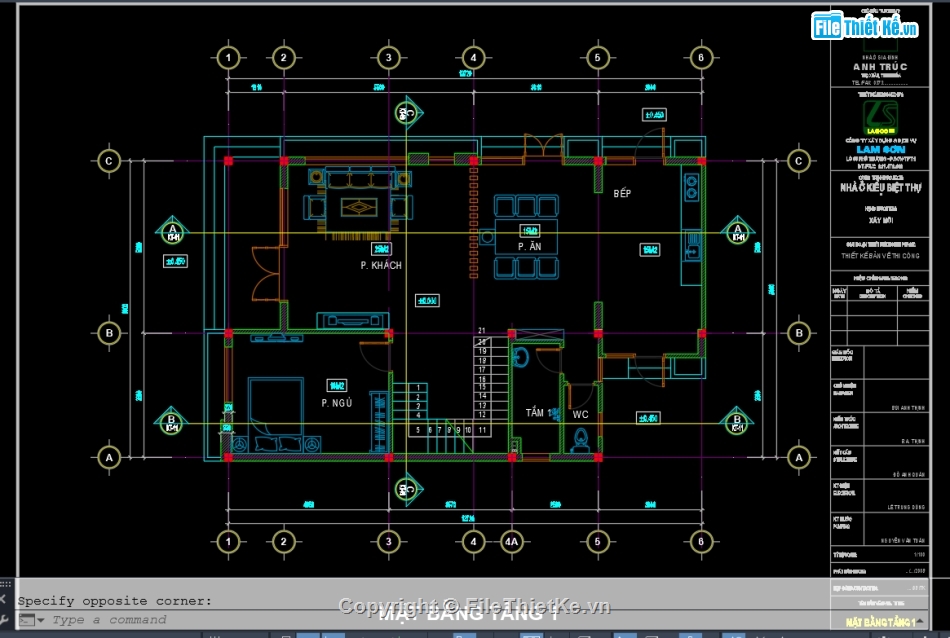Screen dimensions: 950x638
Task: Open command line customize wrench
Action: point(4,620)
